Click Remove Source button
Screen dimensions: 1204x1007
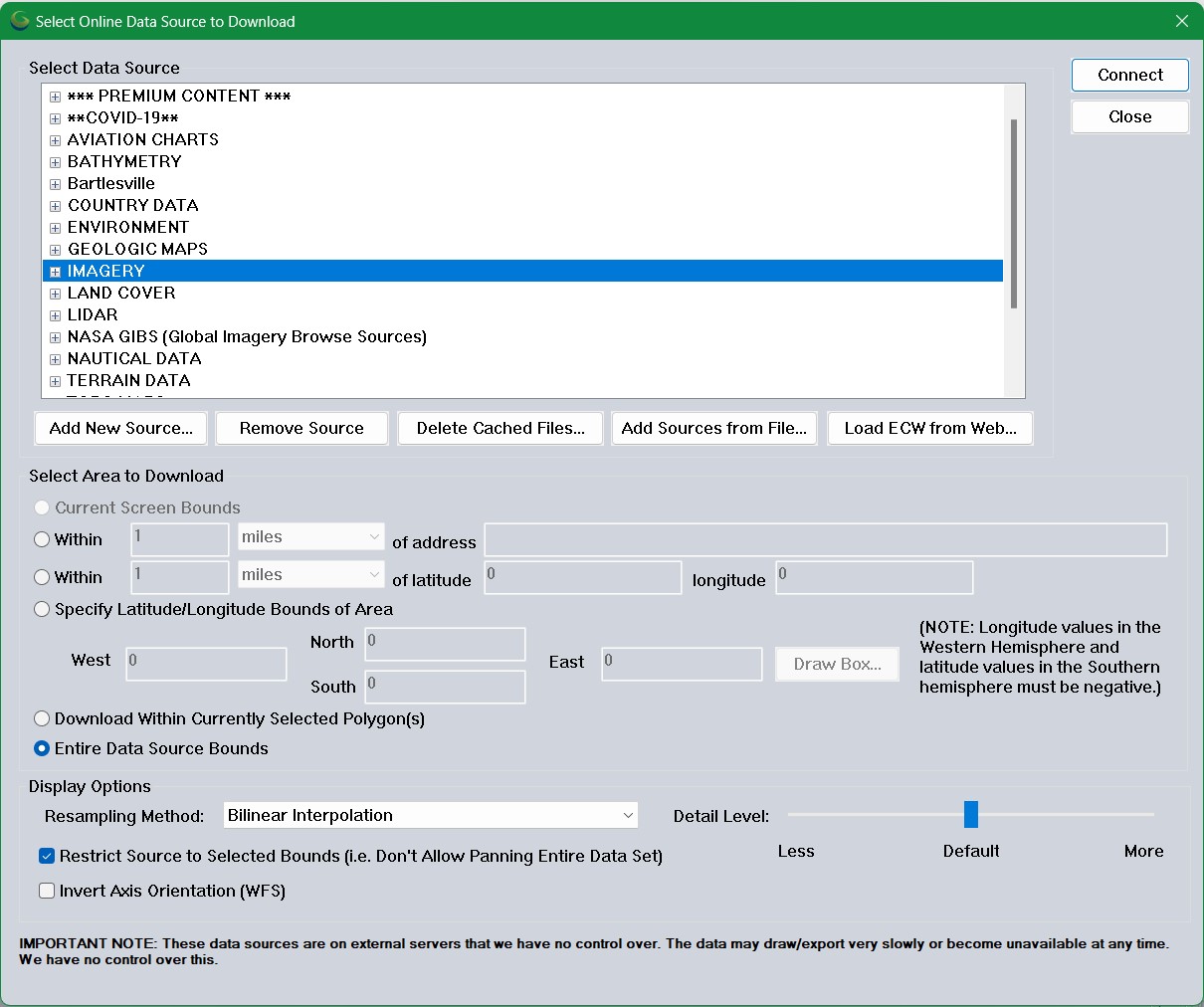pyautogui.click(x=301, y=428)
